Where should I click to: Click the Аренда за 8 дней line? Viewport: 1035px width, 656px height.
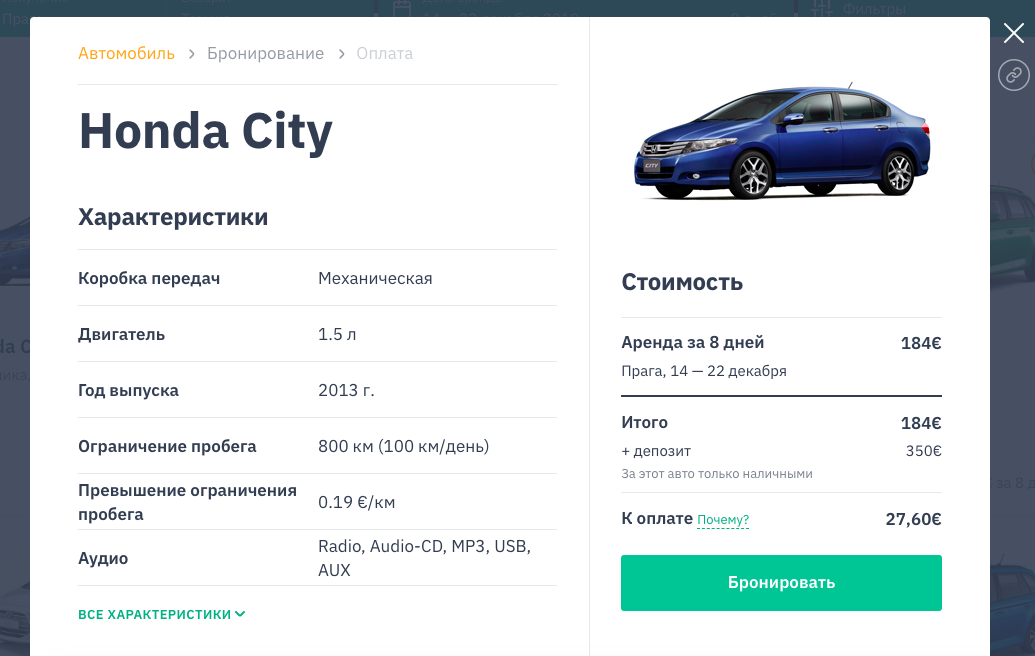(x=693, y=343)
